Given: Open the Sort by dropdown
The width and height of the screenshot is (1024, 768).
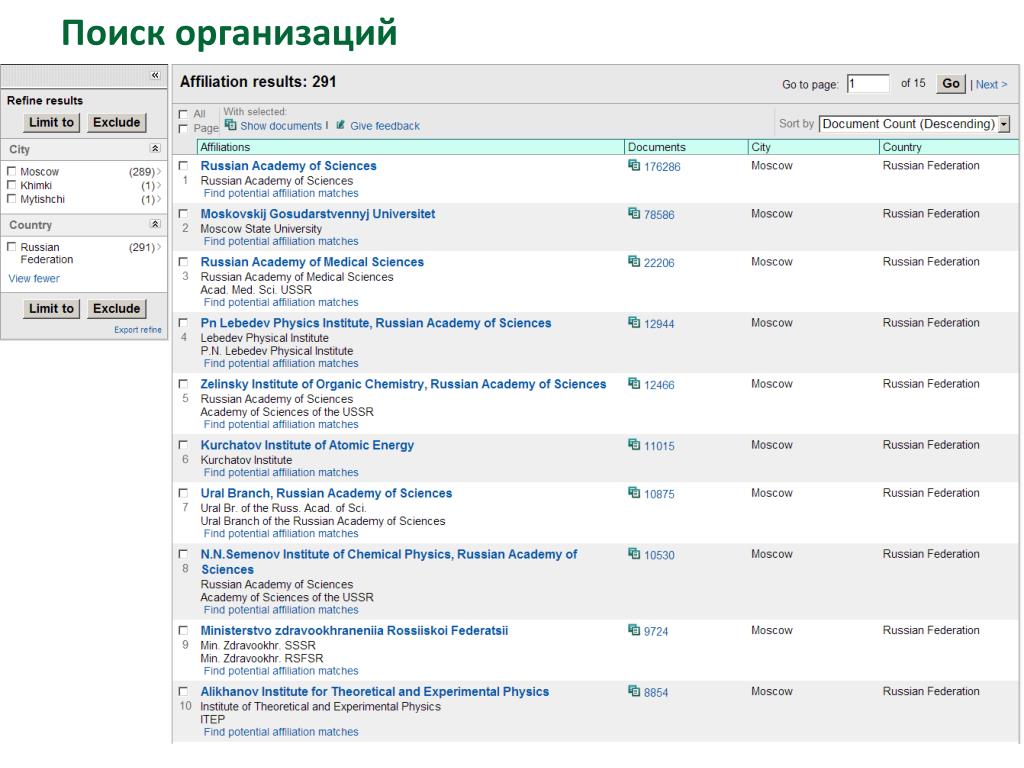Looking at the screenshot, I should pos(914,123).
